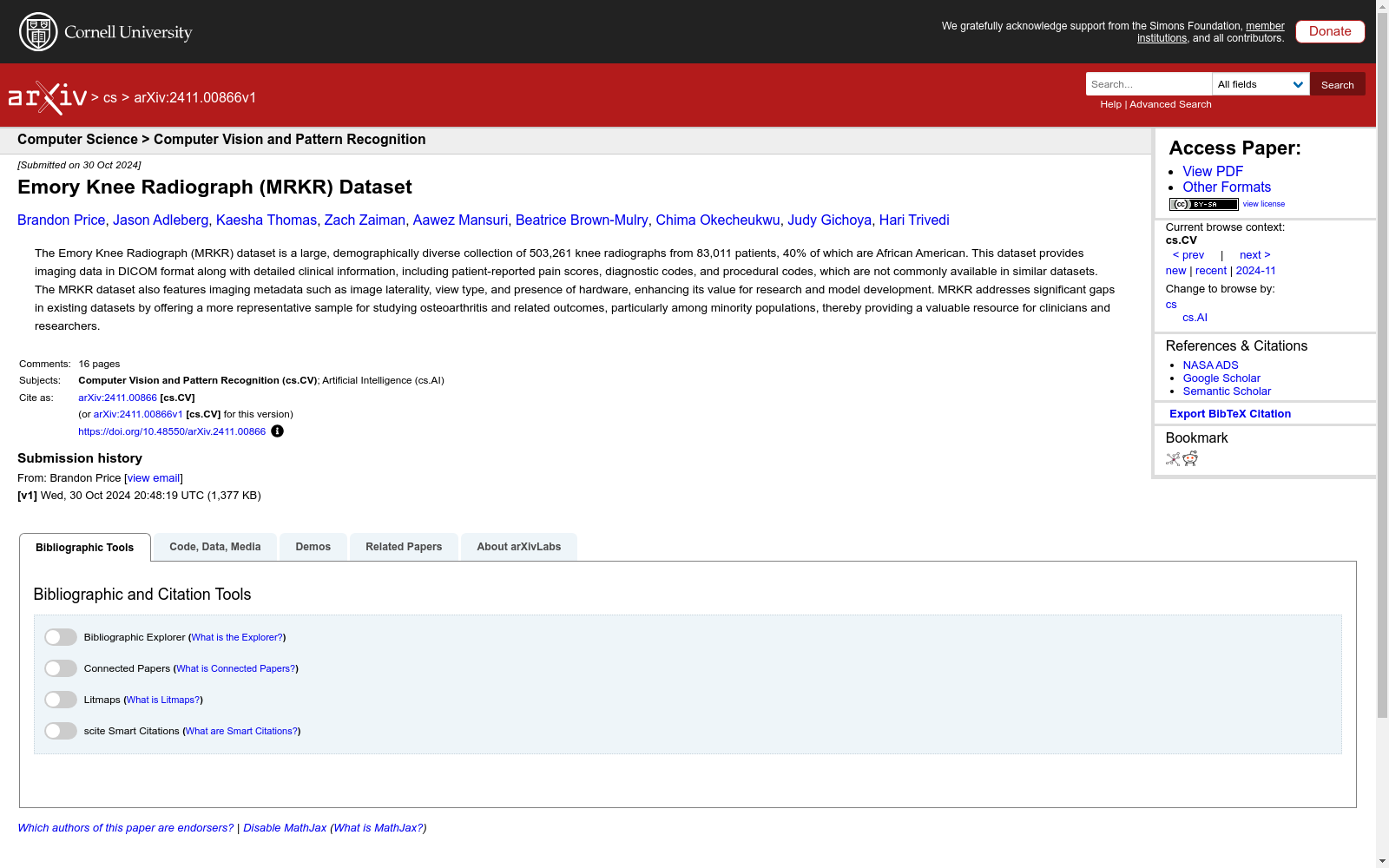Bookmark the paper on BibSonomy
Viewport: 1389px width, 868px height.
pyautogui.click(x=1171, y=458)
